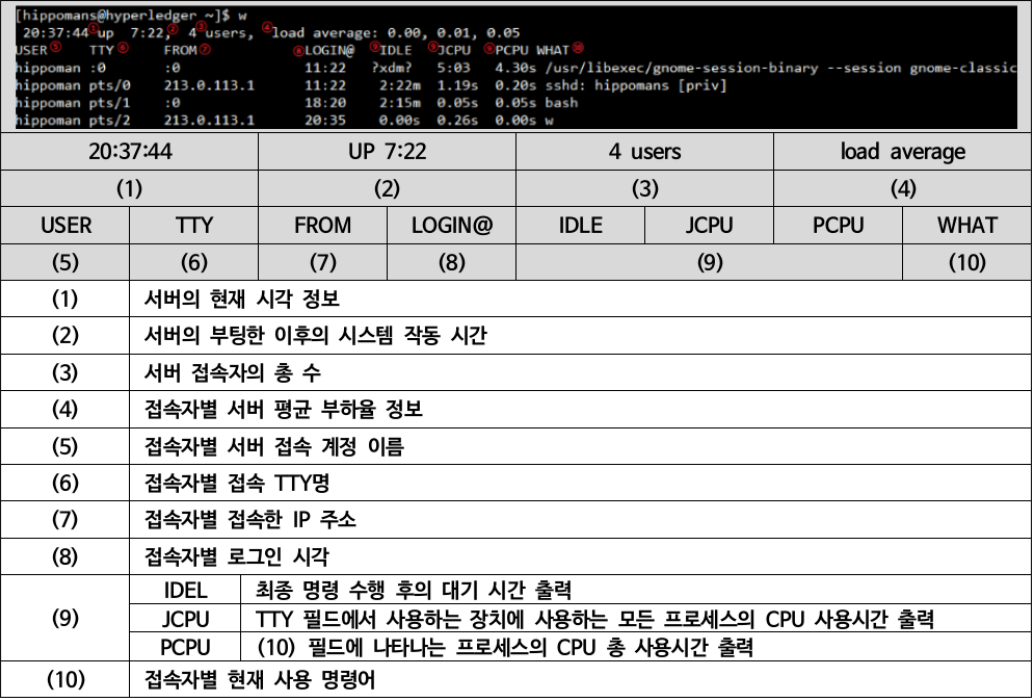Select PCPU value '4.30s'
Viewport: 1032px width, 698px height.
click(x=515, y=67)
